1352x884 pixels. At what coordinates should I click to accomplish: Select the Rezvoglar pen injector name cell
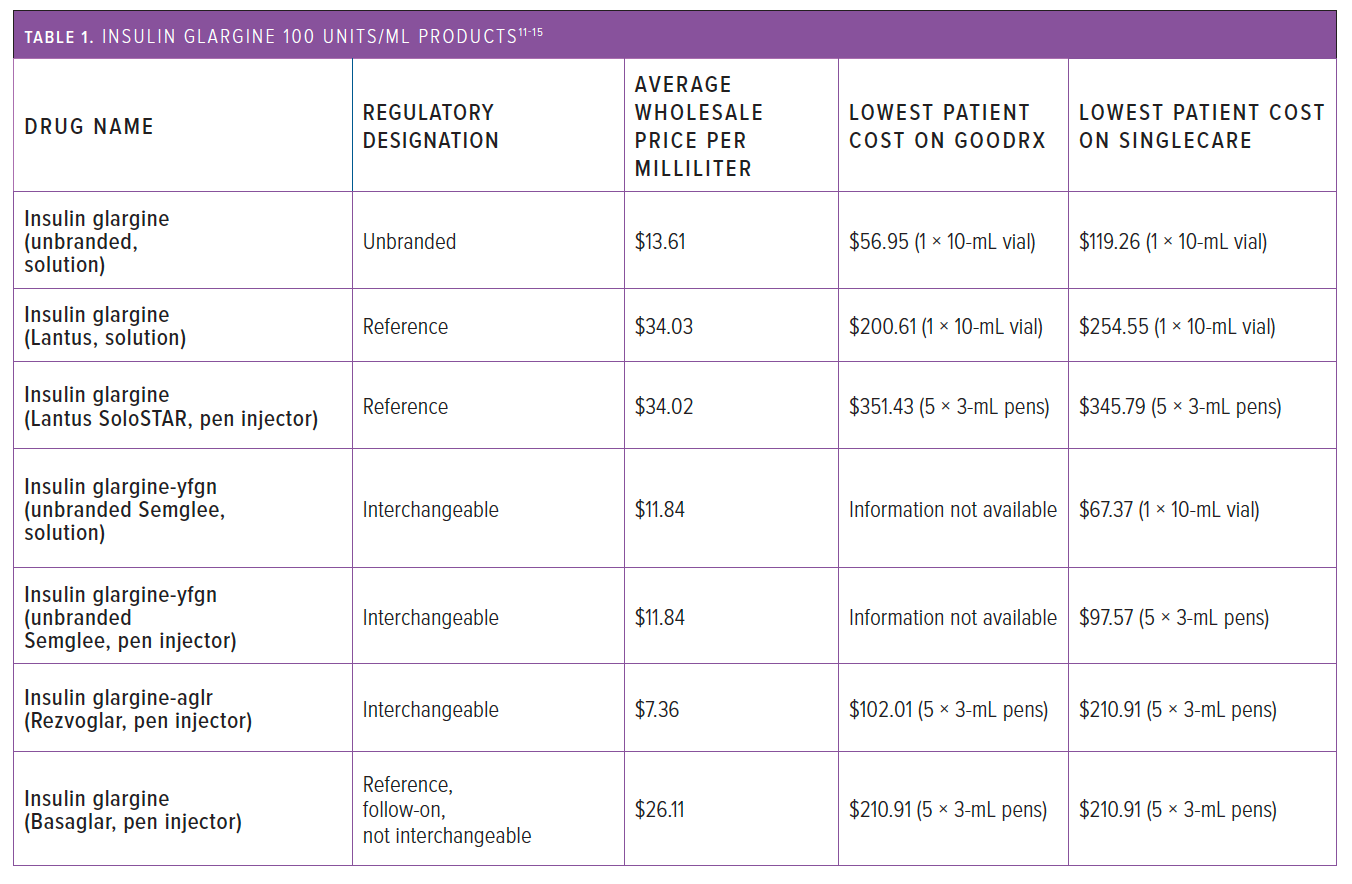click(x=138, y=710)
